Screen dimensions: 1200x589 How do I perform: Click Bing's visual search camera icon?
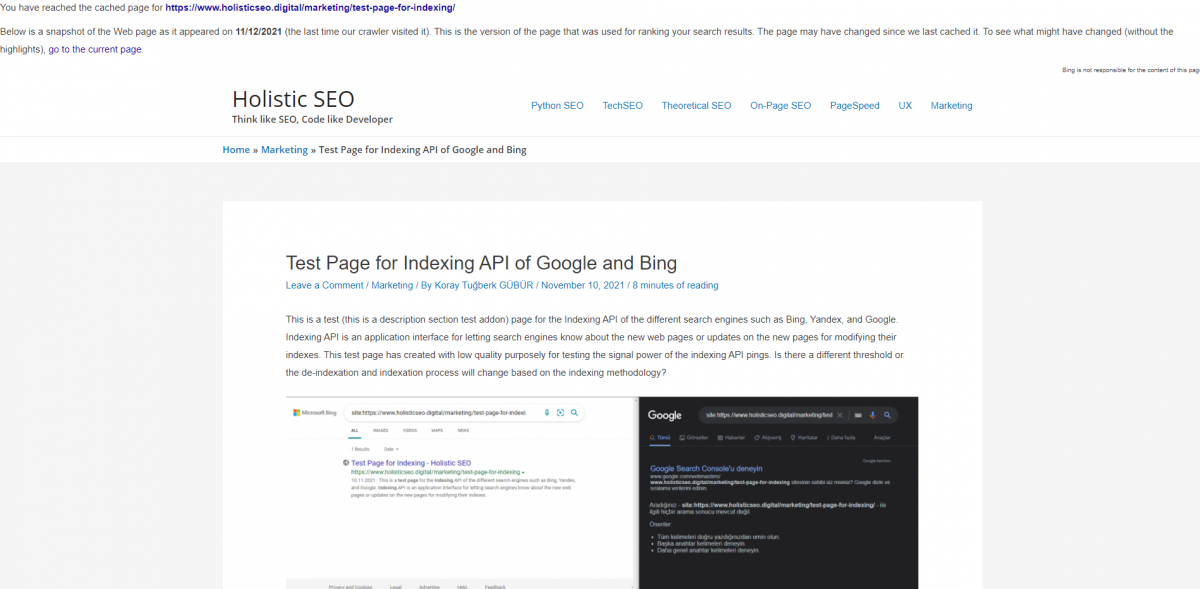(x=560, y=412)
